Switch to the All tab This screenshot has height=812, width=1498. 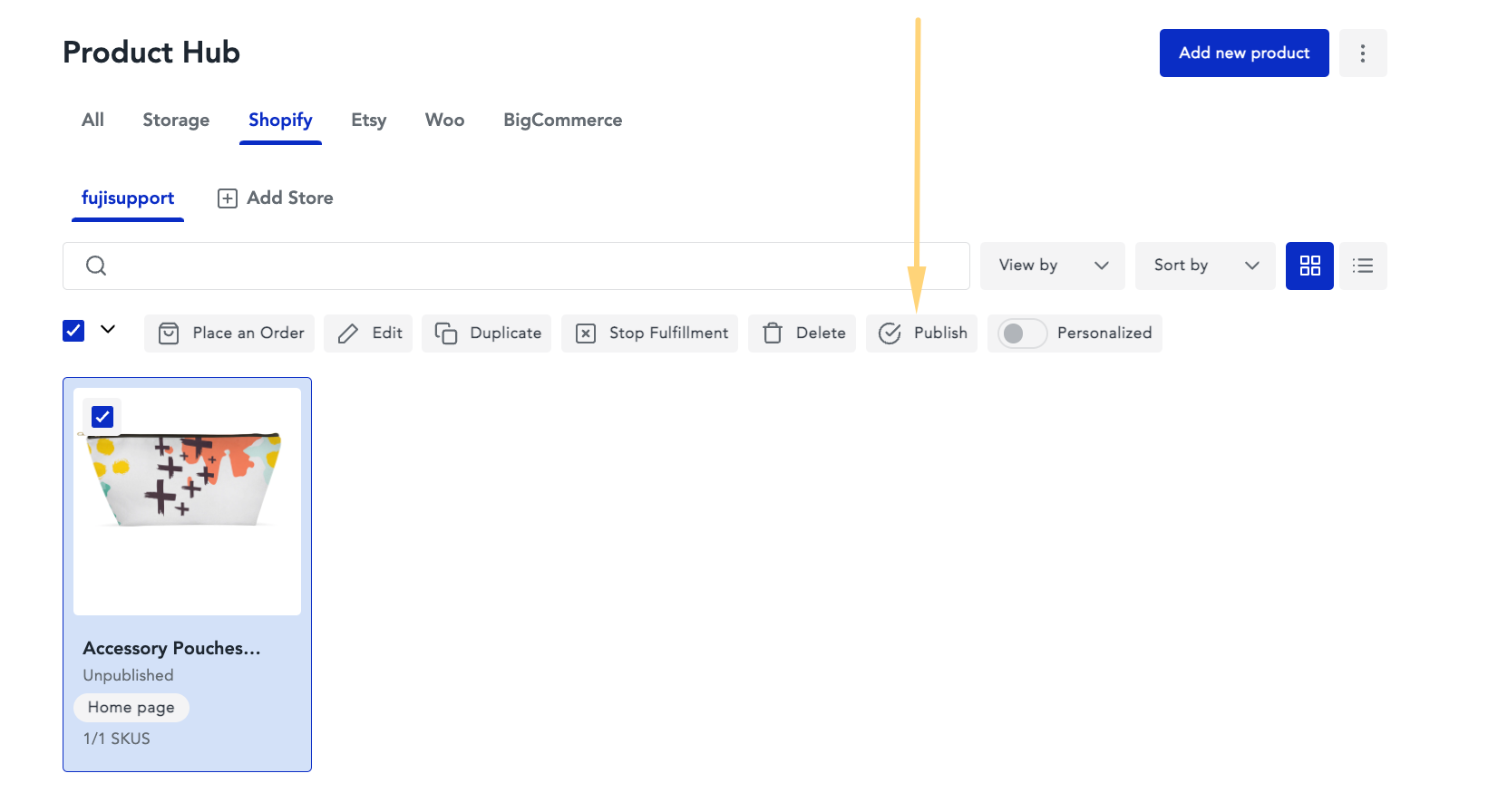click(x=92, y=120)
